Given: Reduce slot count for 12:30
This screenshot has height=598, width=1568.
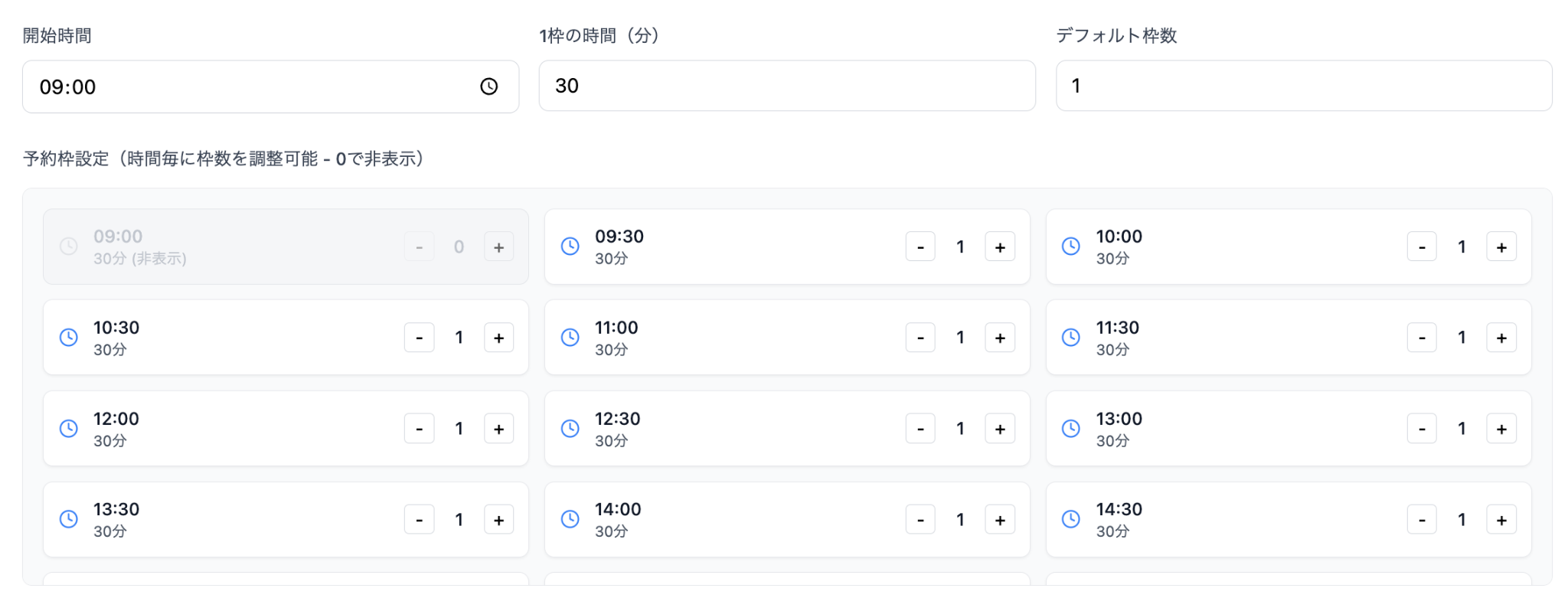Looking at the screenshot, I should click(x=920, y=429).
